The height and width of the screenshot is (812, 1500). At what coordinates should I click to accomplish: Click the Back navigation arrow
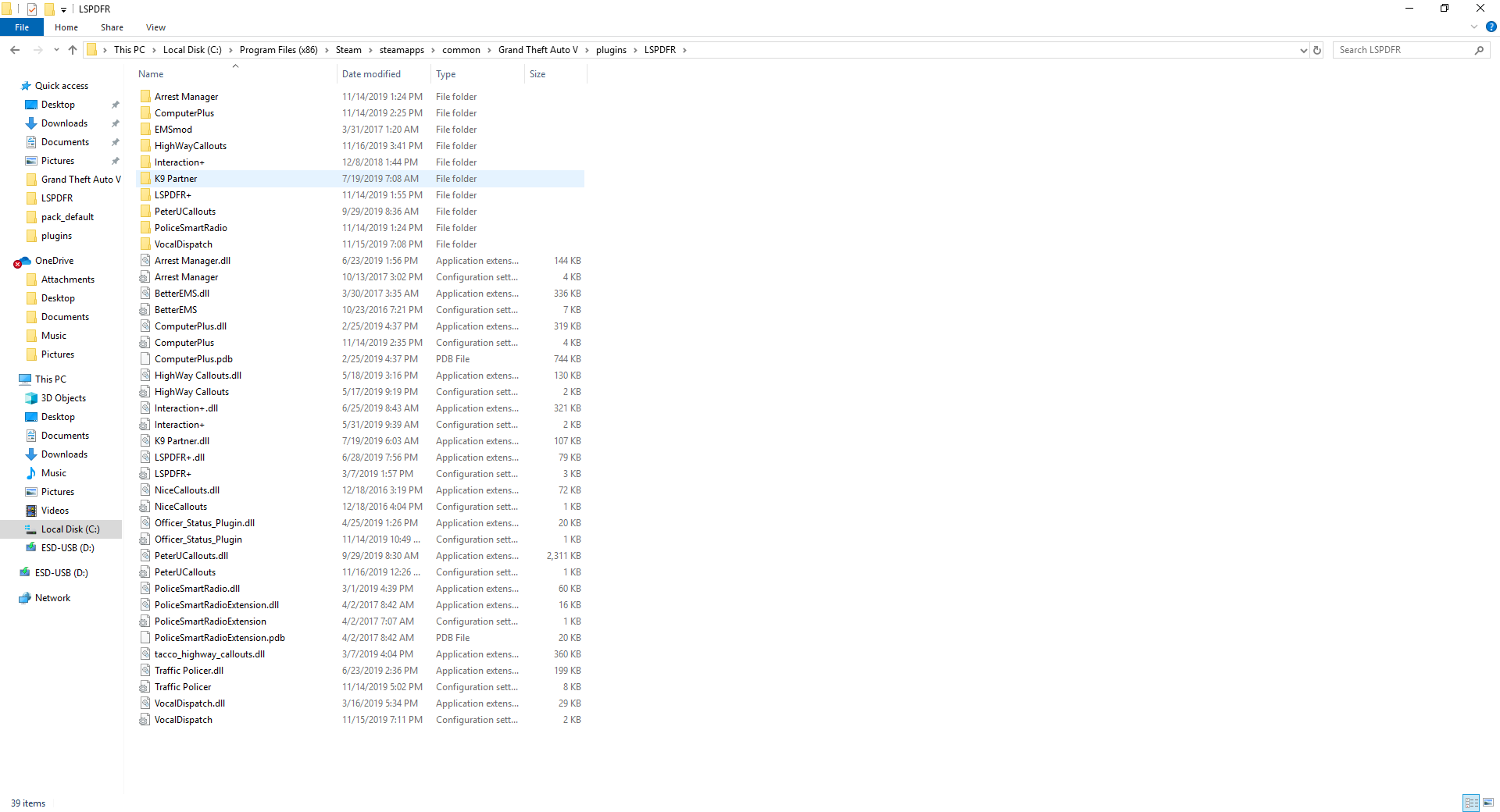pos(15,50)
